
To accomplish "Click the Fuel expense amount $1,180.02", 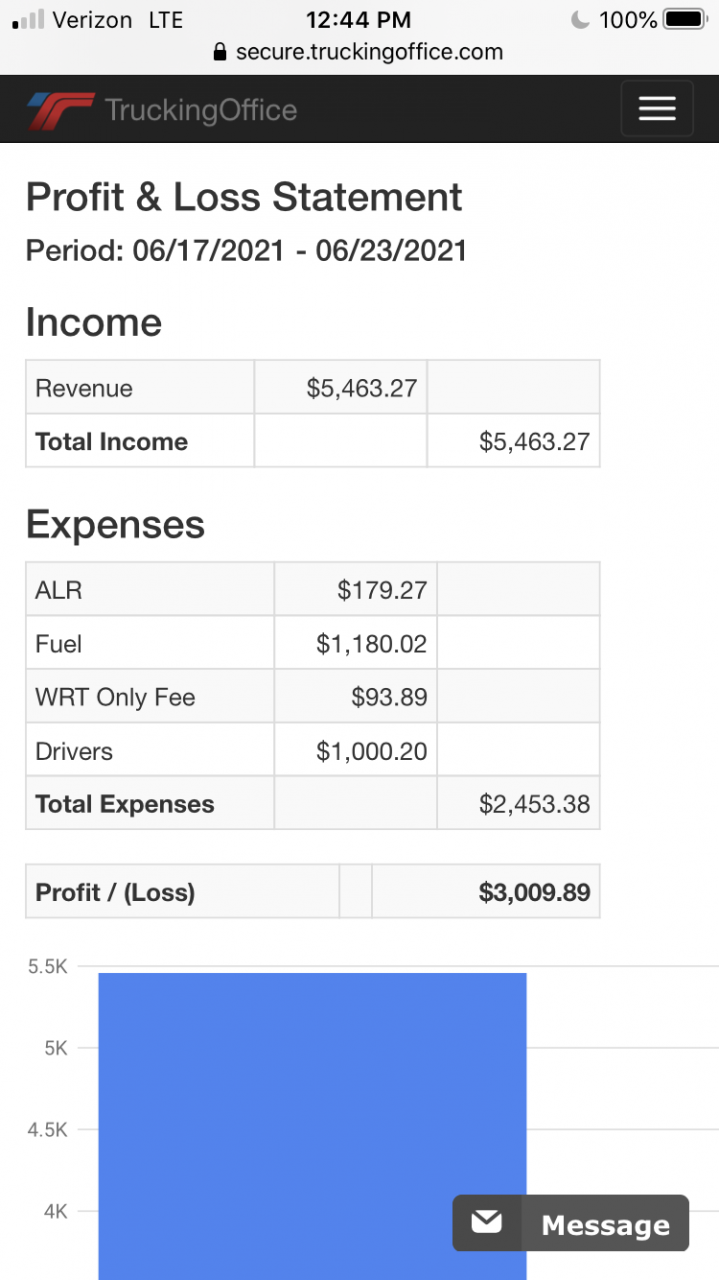I will click(371, 644).
